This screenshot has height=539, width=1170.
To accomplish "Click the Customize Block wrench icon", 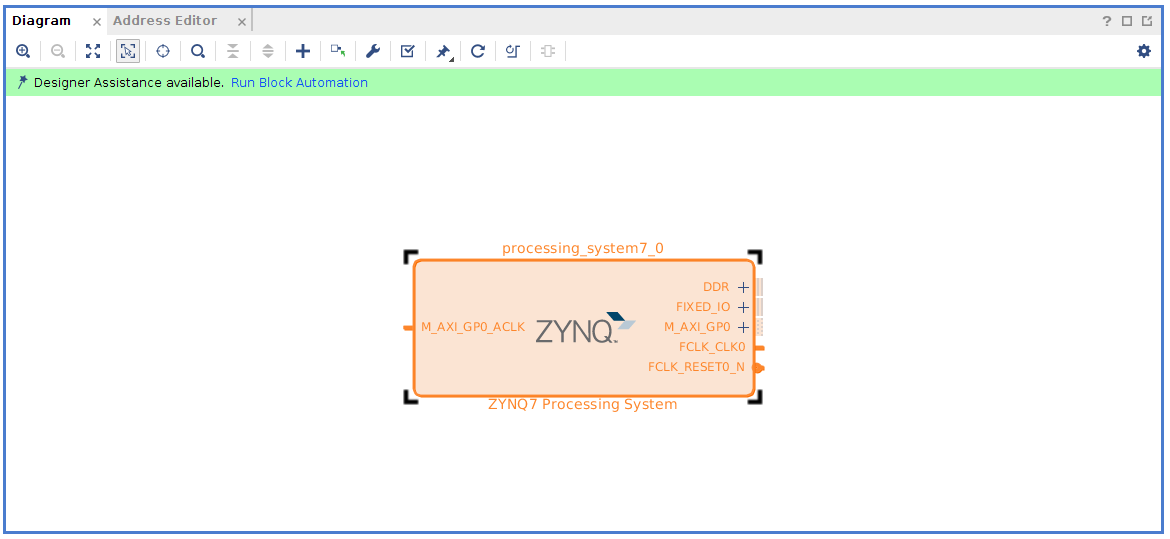I will 373,52.
